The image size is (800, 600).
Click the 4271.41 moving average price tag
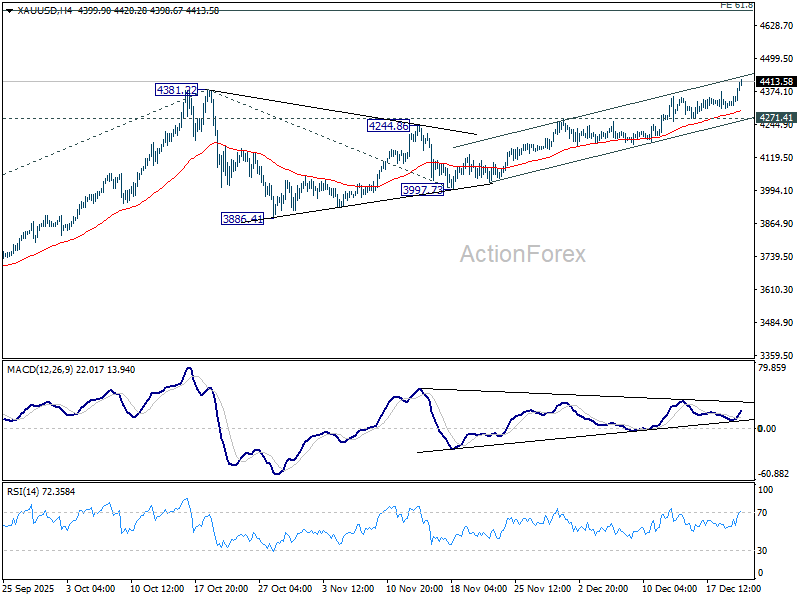click(x=776, y=118)
